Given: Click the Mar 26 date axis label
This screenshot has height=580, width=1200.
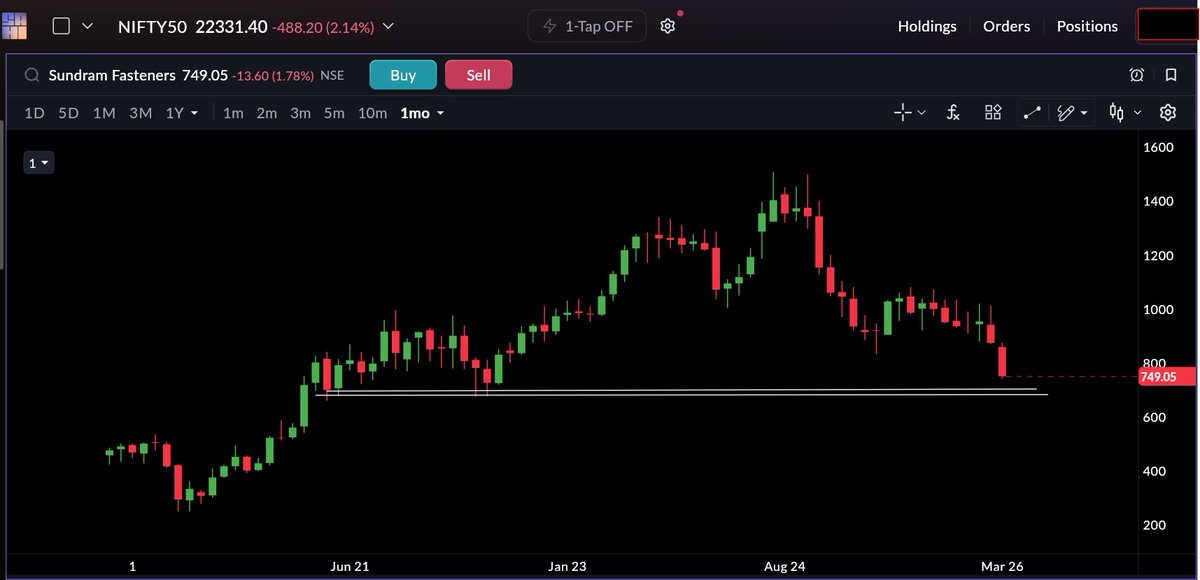Looking at the screenshot, I should tap(1002, 566).
